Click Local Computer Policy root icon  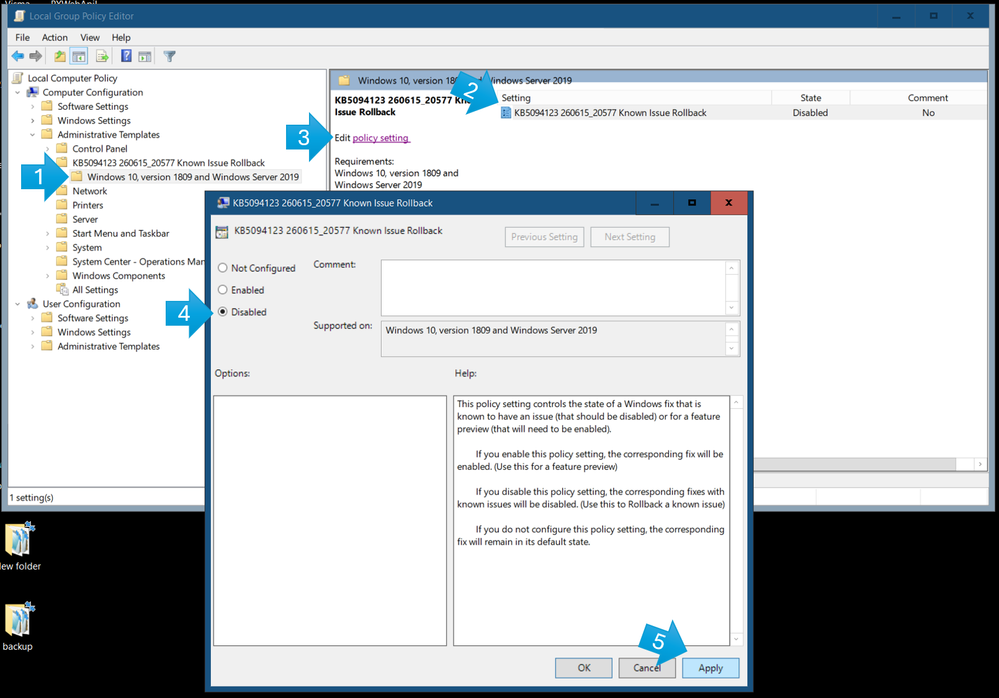(x=18, y=78)
